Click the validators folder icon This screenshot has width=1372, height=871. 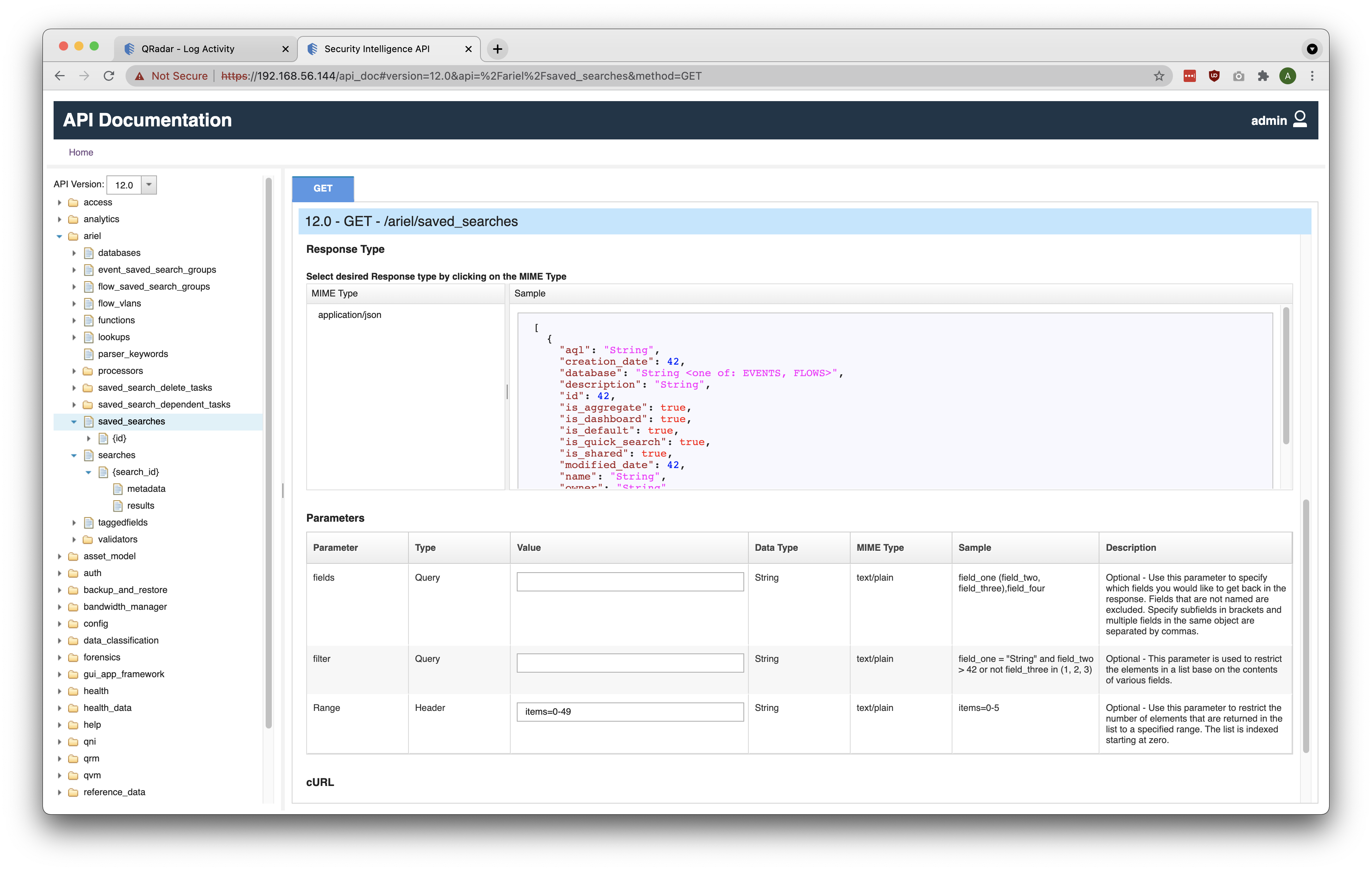click(88, 539)
